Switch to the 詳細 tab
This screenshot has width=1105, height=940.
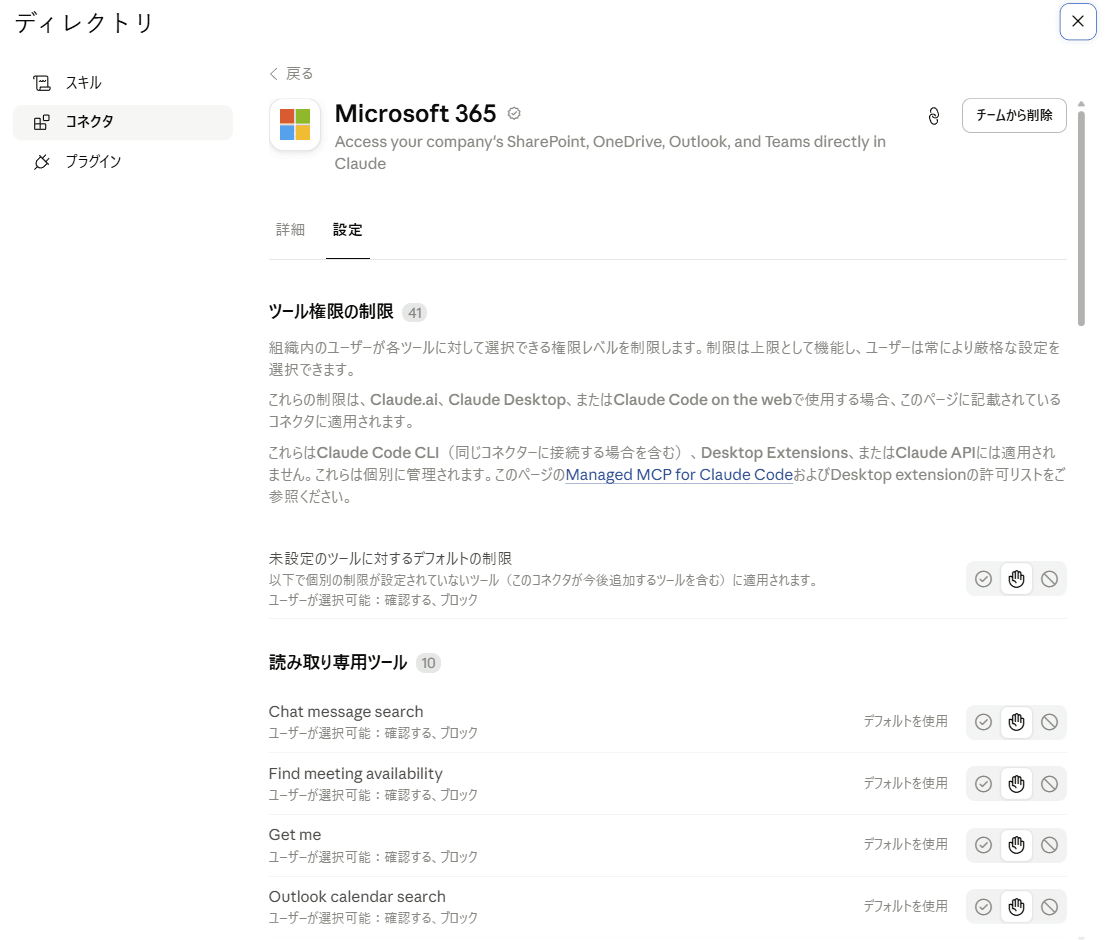(290, 230)
